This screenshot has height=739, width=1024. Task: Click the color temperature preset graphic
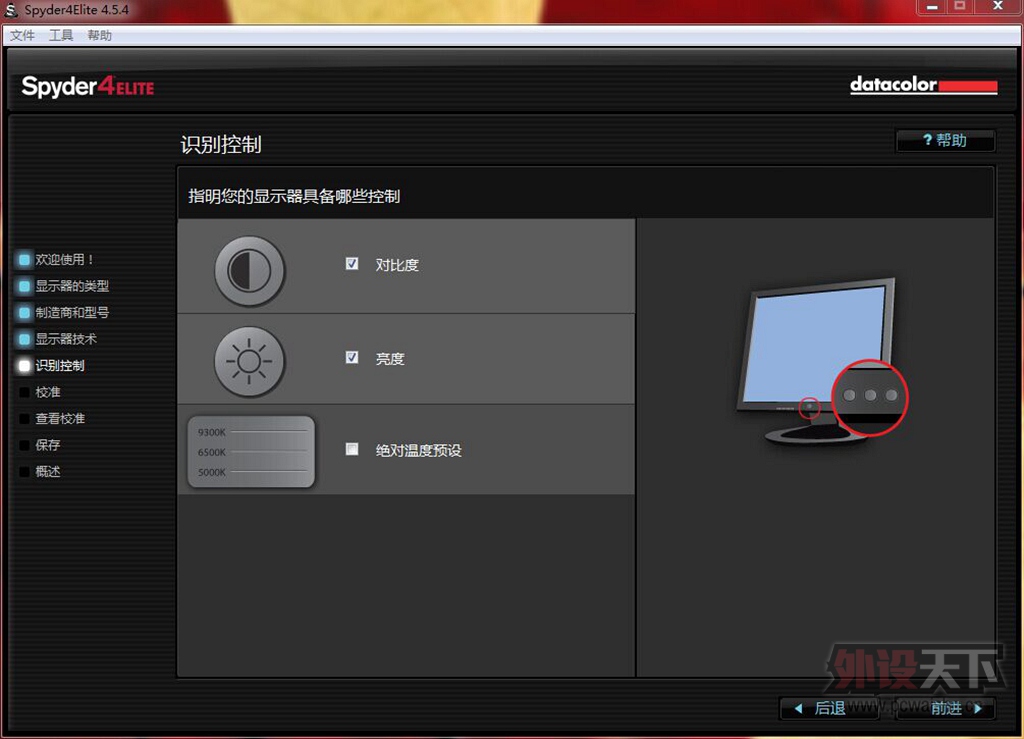(x=251, y=452)
